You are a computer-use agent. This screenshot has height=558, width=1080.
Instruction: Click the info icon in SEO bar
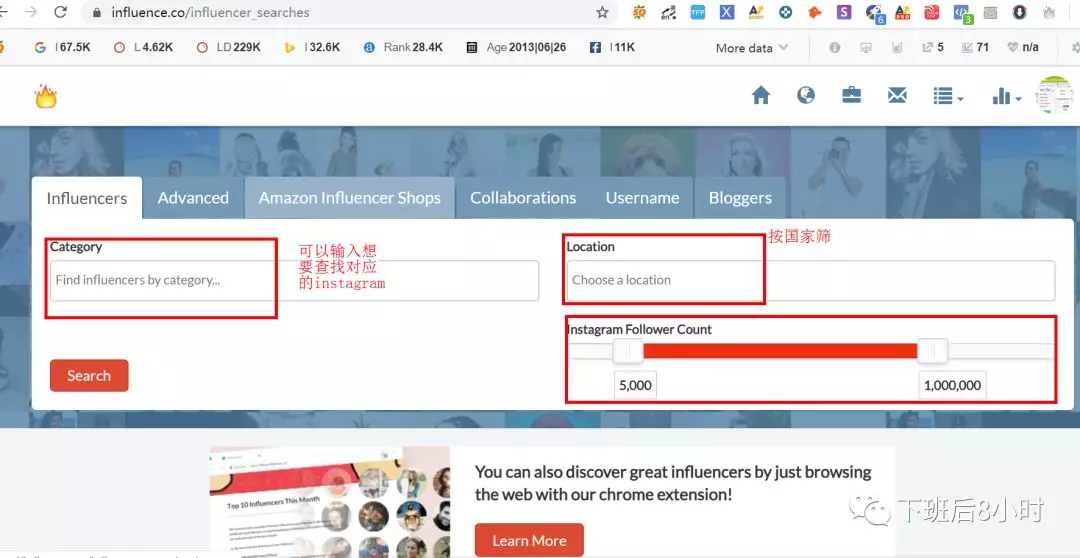[835, 48]
